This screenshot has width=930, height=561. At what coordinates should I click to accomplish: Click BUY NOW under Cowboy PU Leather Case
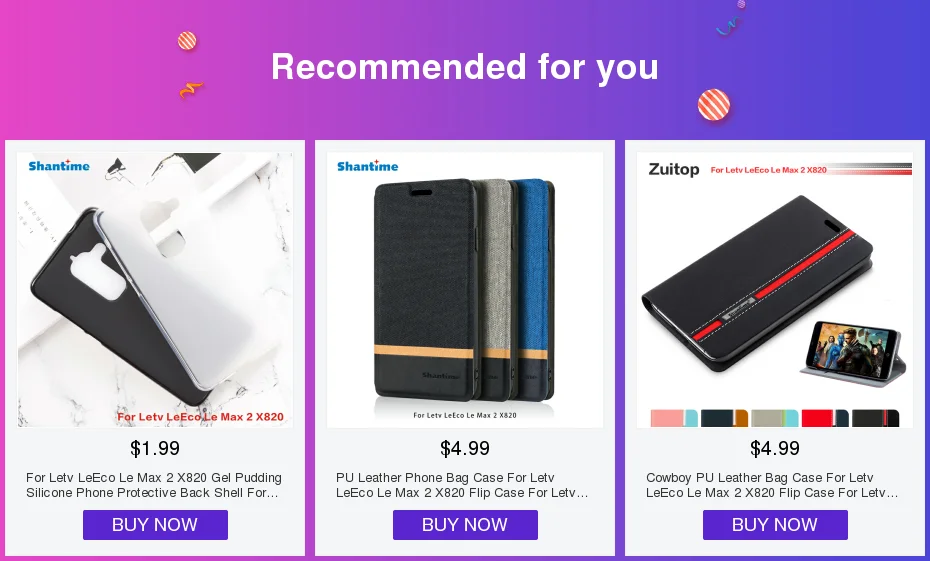[x=775, y=525]
